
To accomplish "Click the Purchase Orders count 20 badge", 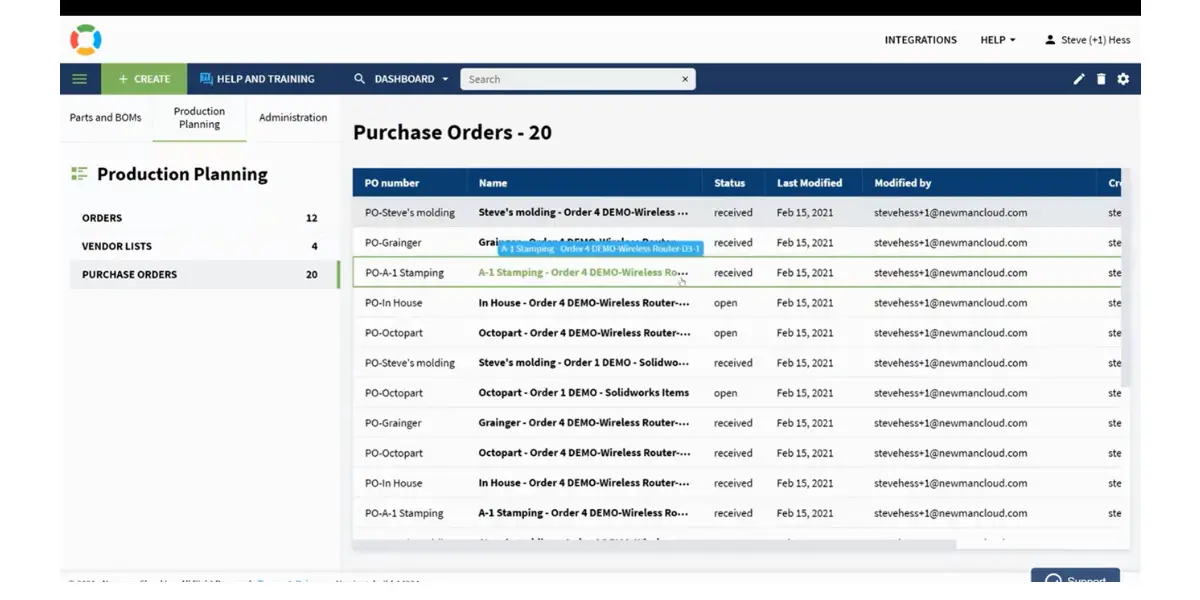I will click(x=312, y=274).
